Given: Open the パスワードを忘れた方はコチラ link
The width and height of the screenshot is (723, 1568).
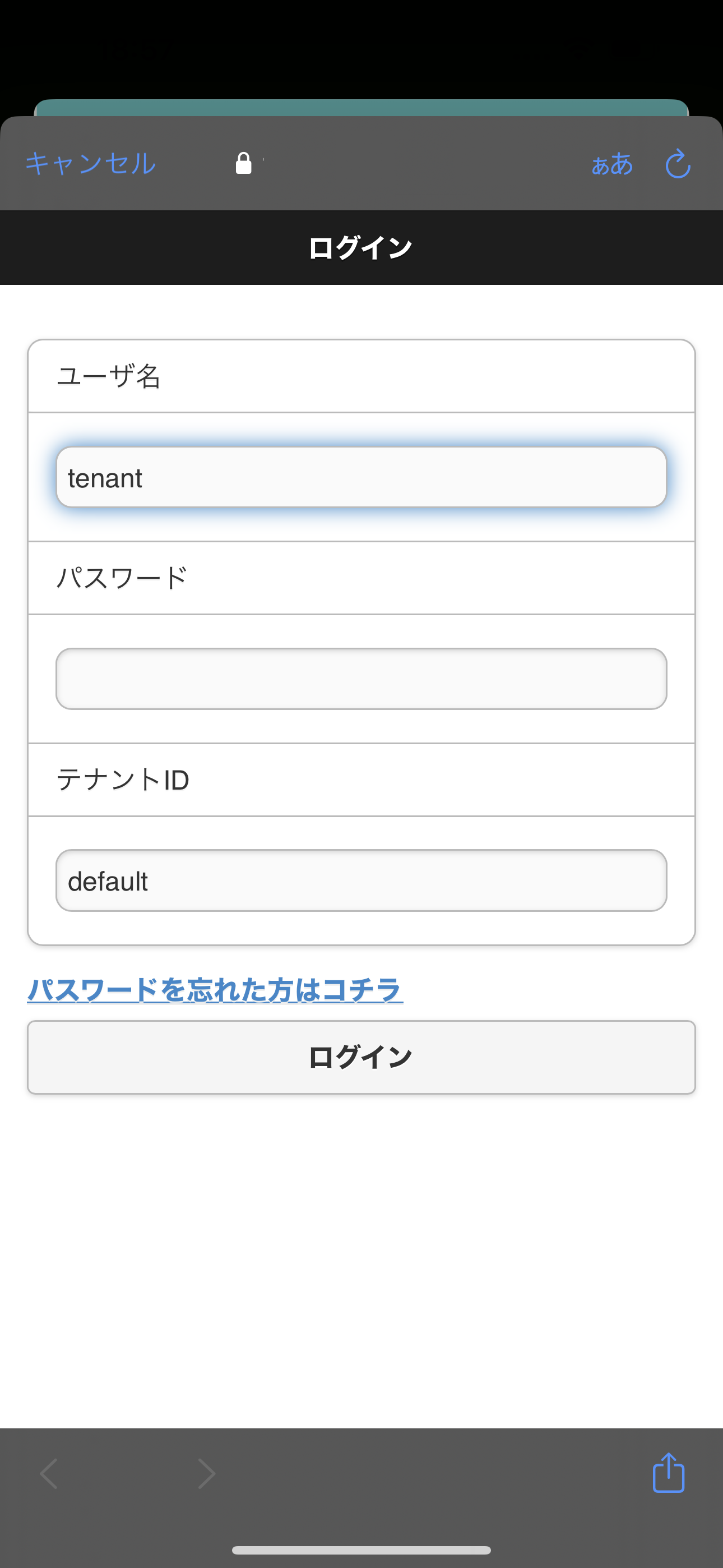Looking at the screenshot, I should (215, 990).
